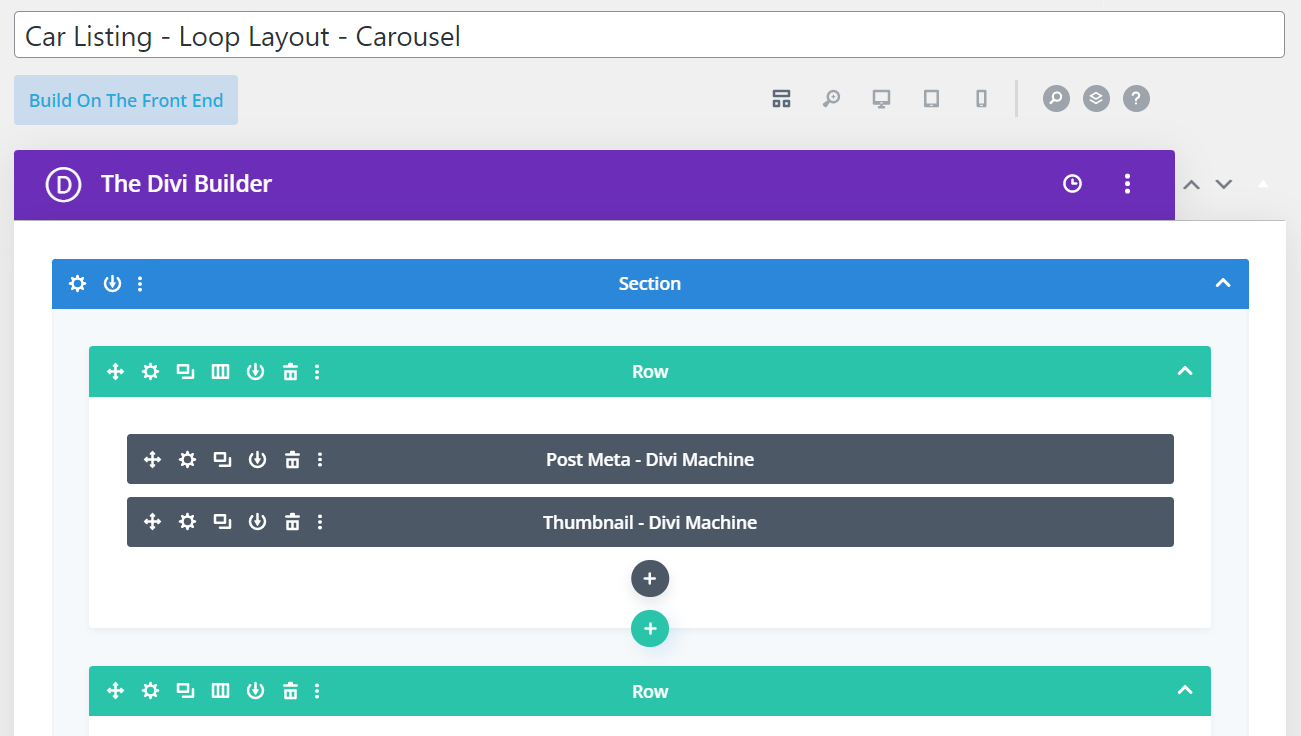Screen dimensions: 1301x736
Task: Open Section settings gear
Action: click(77, 284)
